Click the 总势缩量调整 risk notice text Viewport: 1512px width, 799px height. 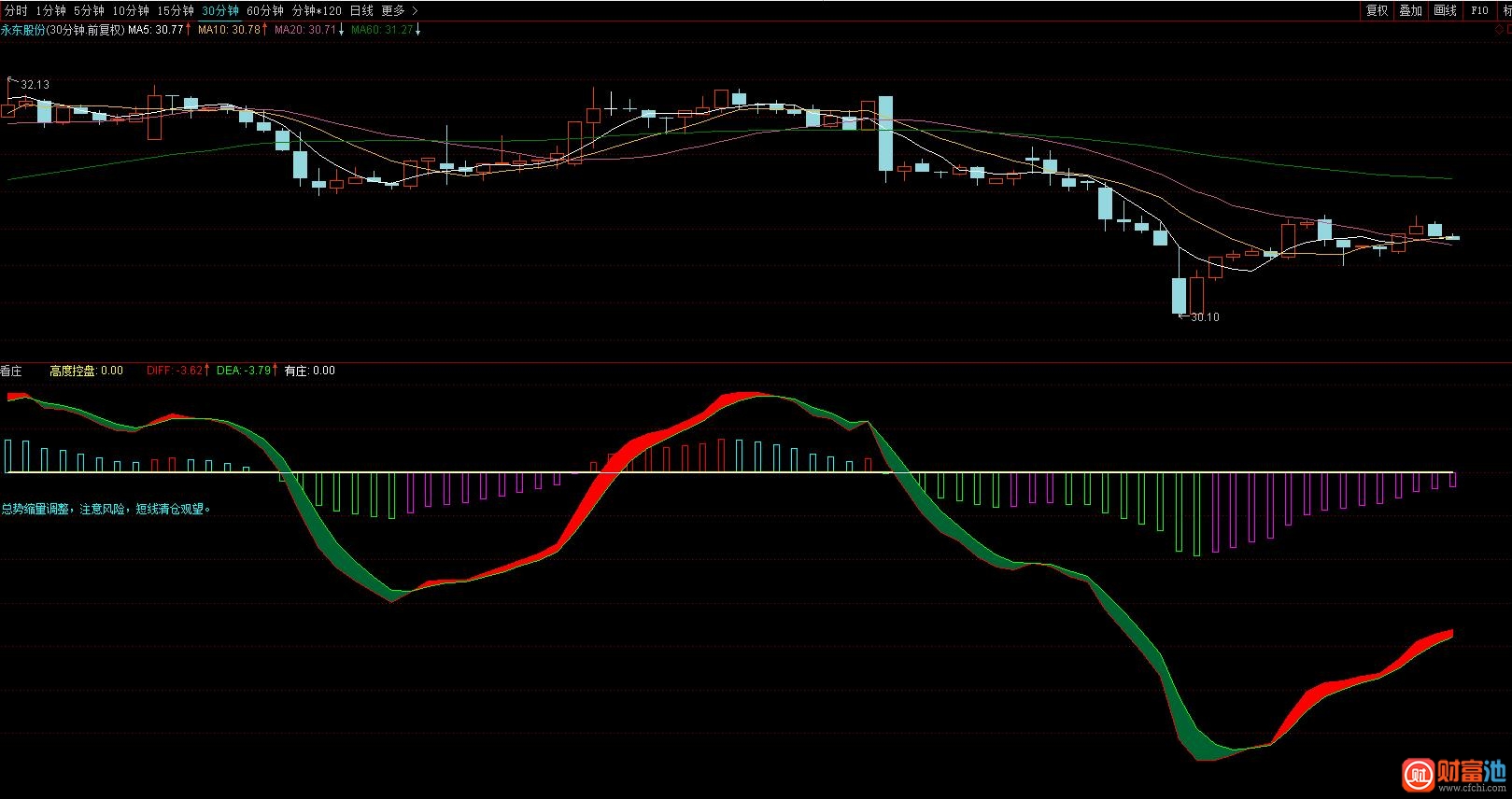coord(107,510)
